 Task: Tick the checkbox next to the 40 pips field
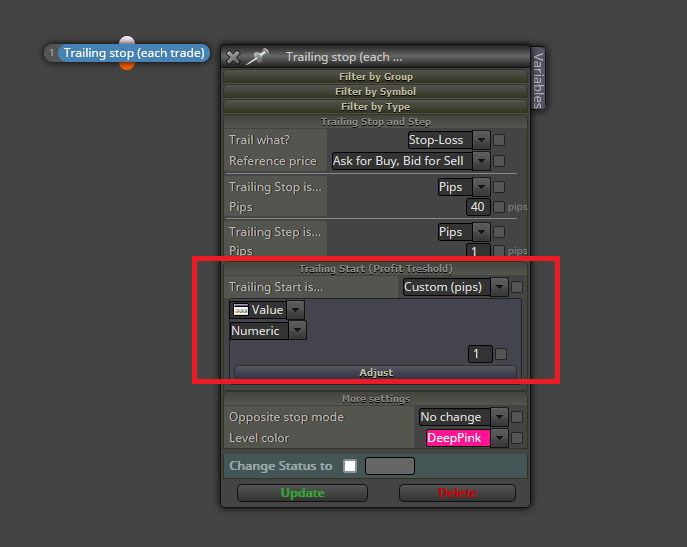tap(499, 207)
